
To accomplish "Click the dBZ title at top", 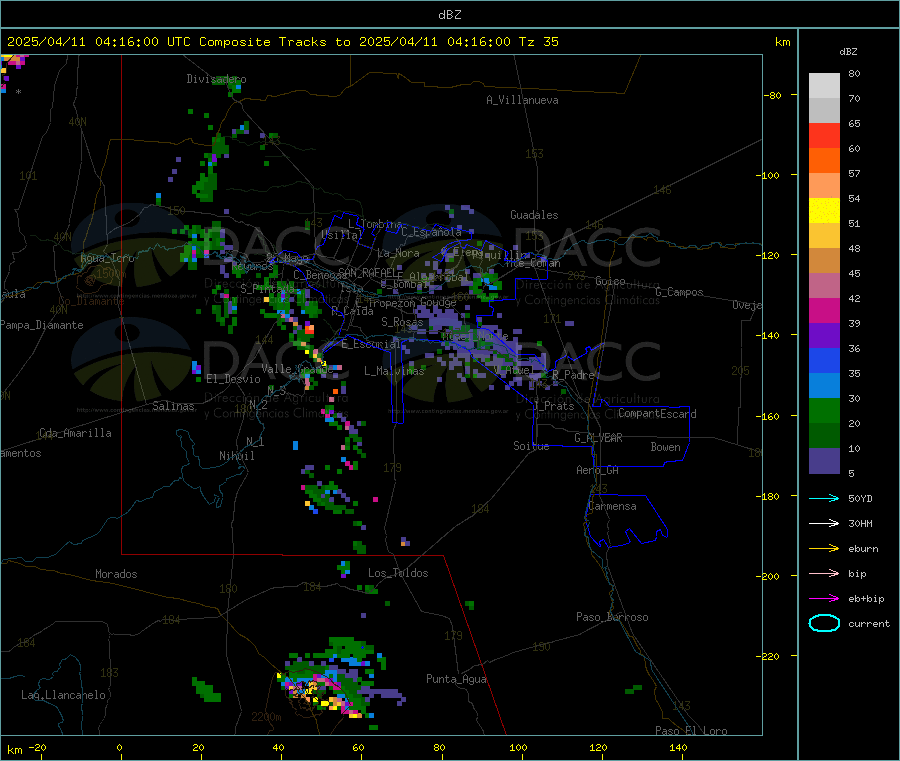I will [449, 14].
